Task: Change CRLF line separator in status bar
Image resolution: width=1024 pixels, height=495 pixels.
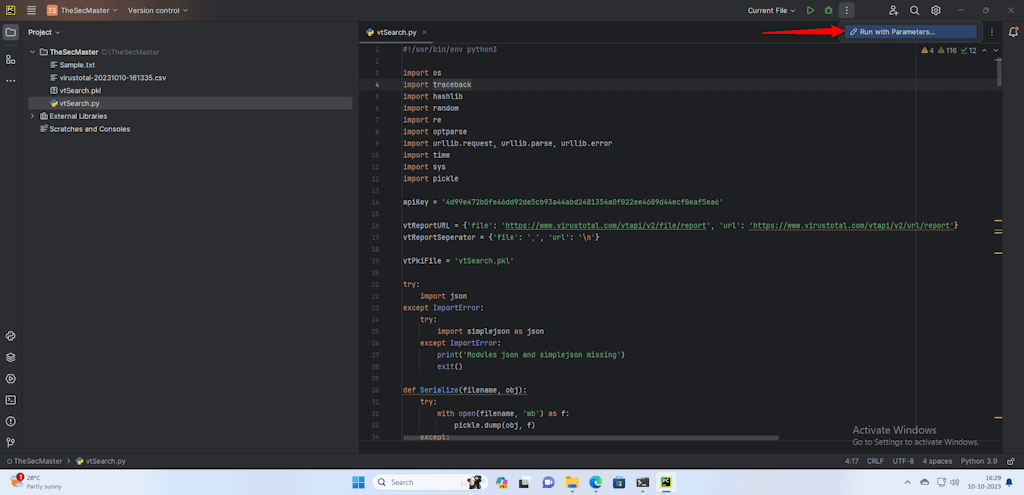Action: click(875, 461)
